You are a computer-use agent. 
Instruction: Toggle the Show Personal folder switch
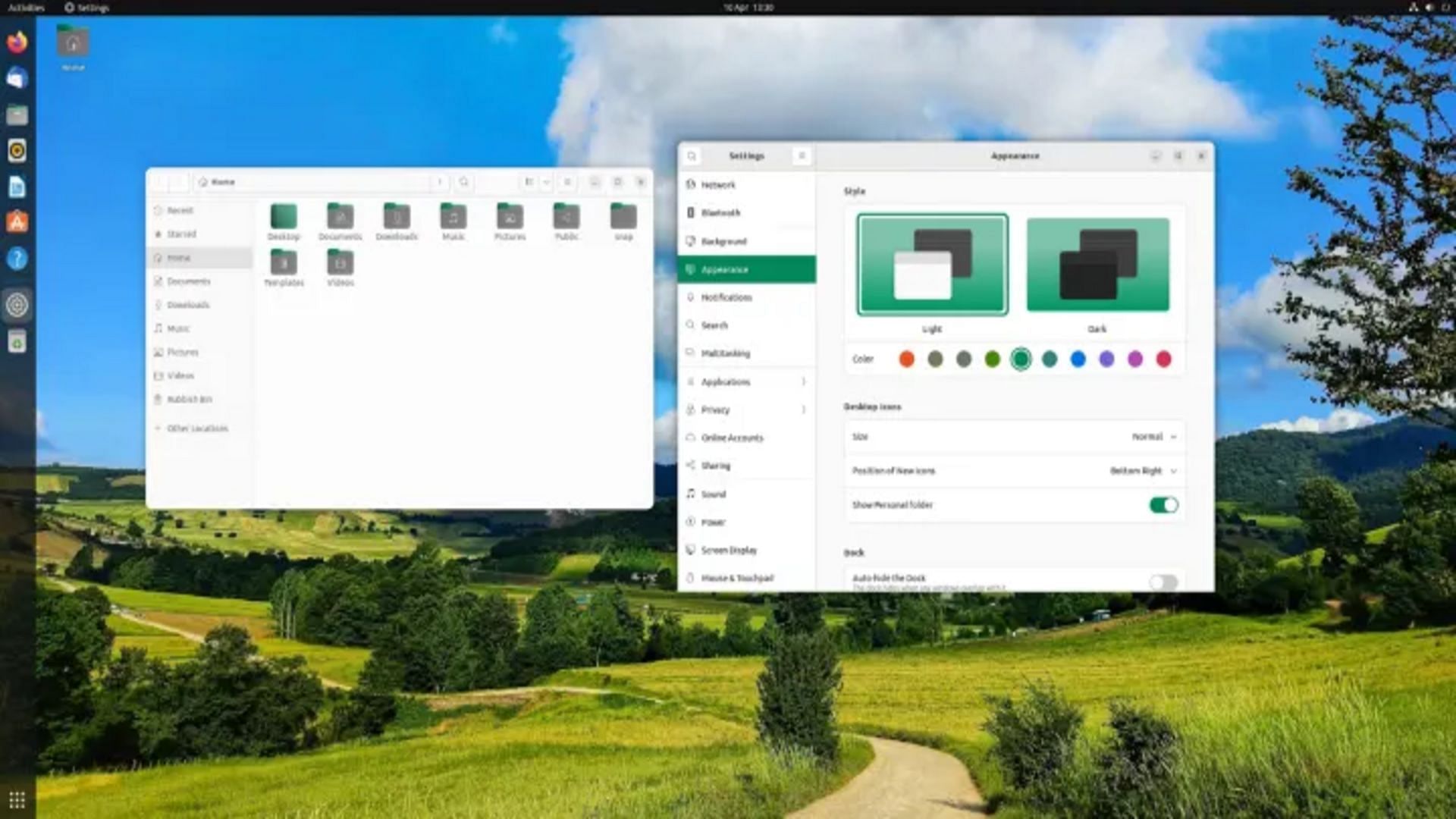pyautogui.click(x=1163, y=505)
